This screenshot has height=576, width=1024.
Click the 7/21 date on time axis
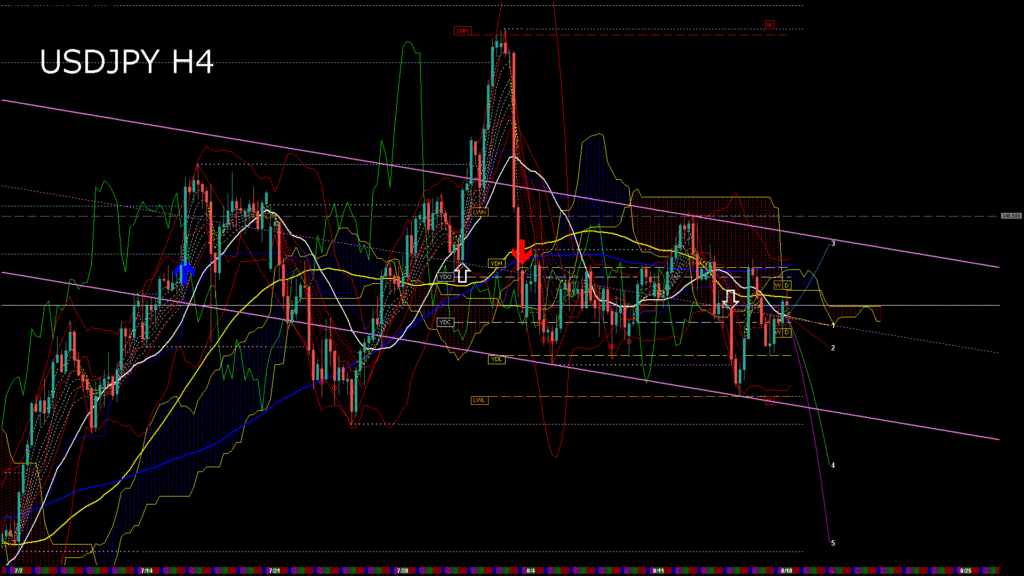point(274,569)
